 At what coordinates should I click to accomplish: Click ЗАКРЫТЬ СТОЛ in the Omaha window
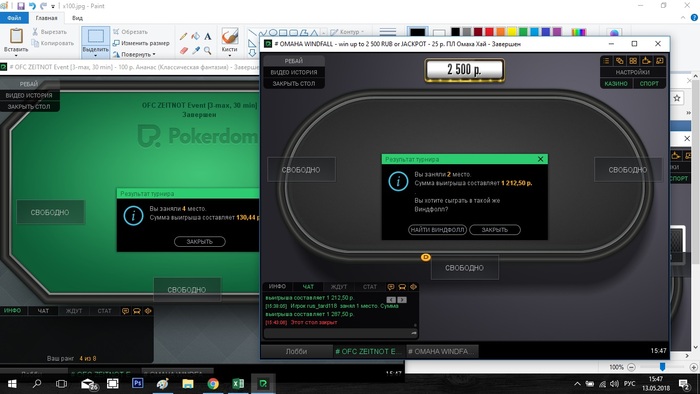click(x=294, y=83)
